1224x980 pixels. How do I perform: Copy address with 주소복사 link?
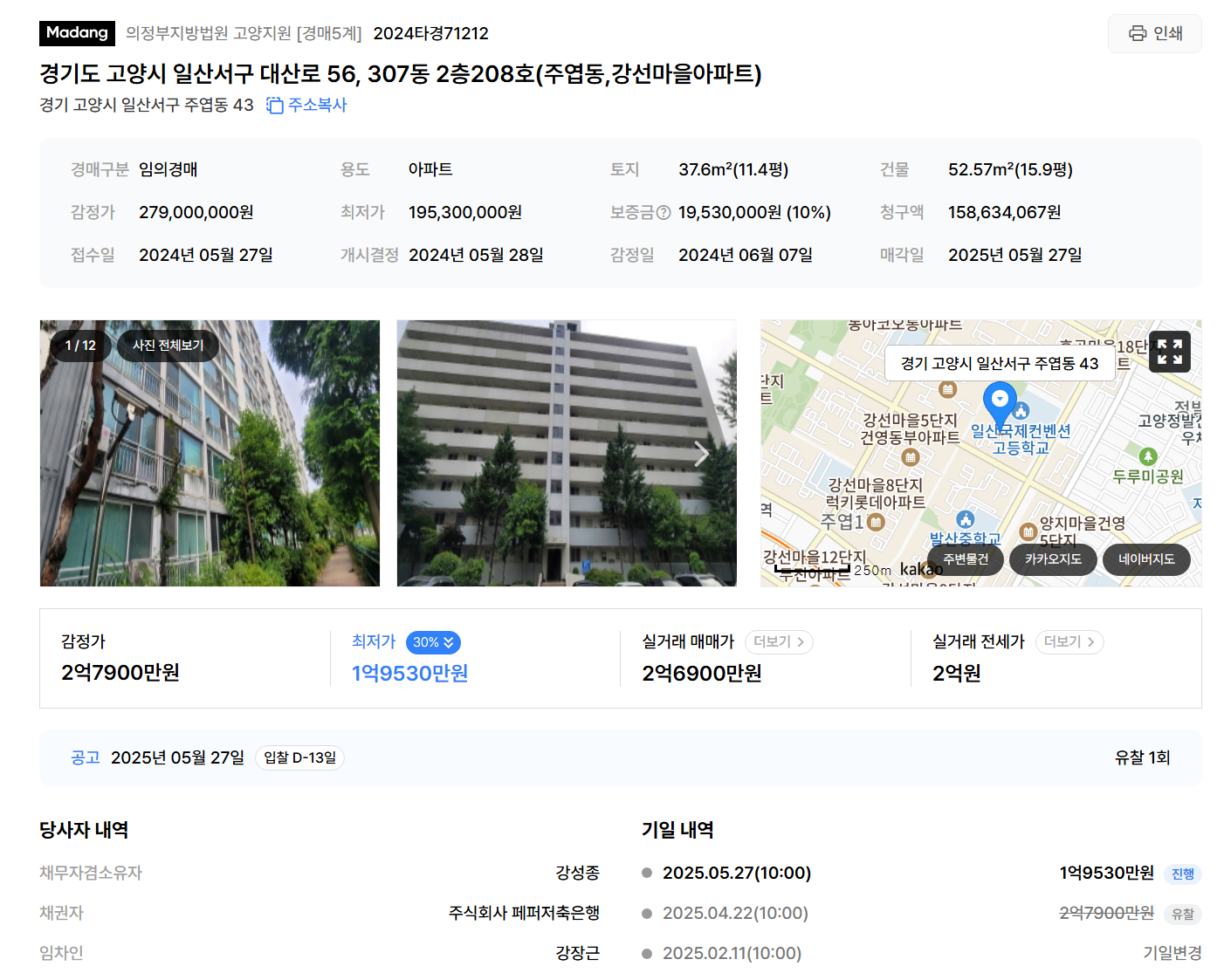pyautogui.click(x=306, y=105)
